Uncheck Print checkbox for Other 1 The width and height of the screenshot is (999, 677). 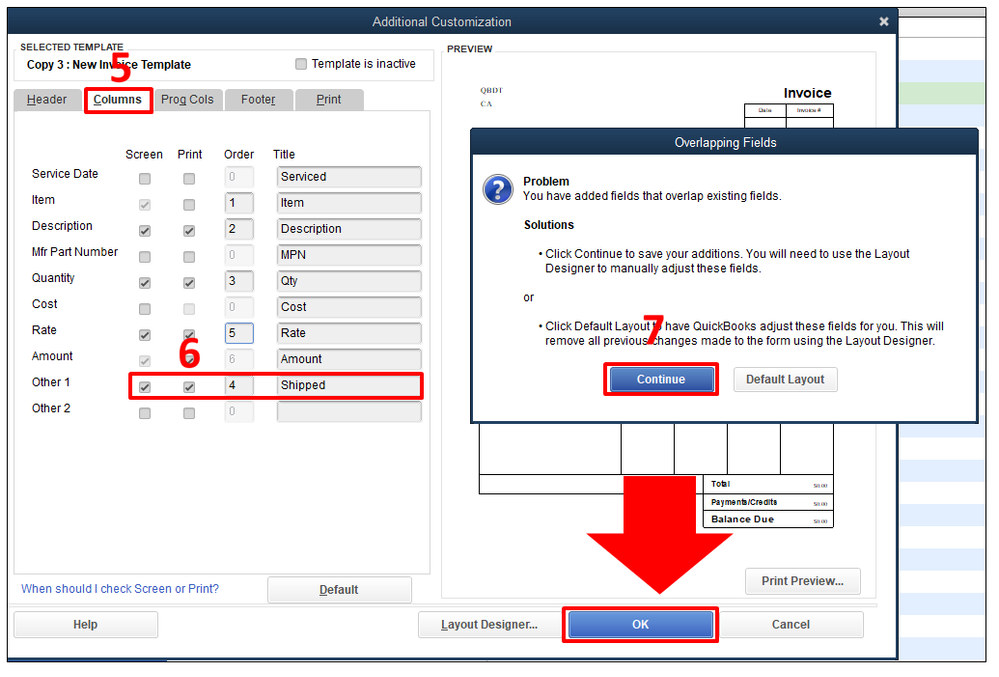tap(189, 387)
